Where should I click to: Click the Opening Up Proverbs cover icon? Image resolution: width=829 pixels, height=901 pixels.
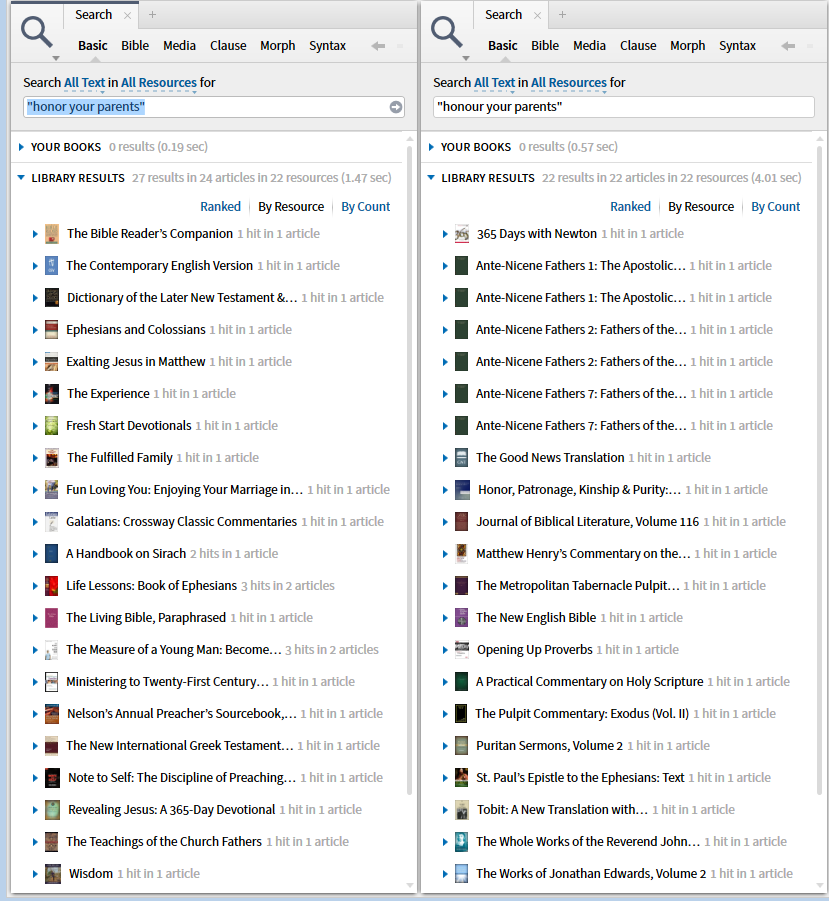pyautogui.click(x=462, y=650)
